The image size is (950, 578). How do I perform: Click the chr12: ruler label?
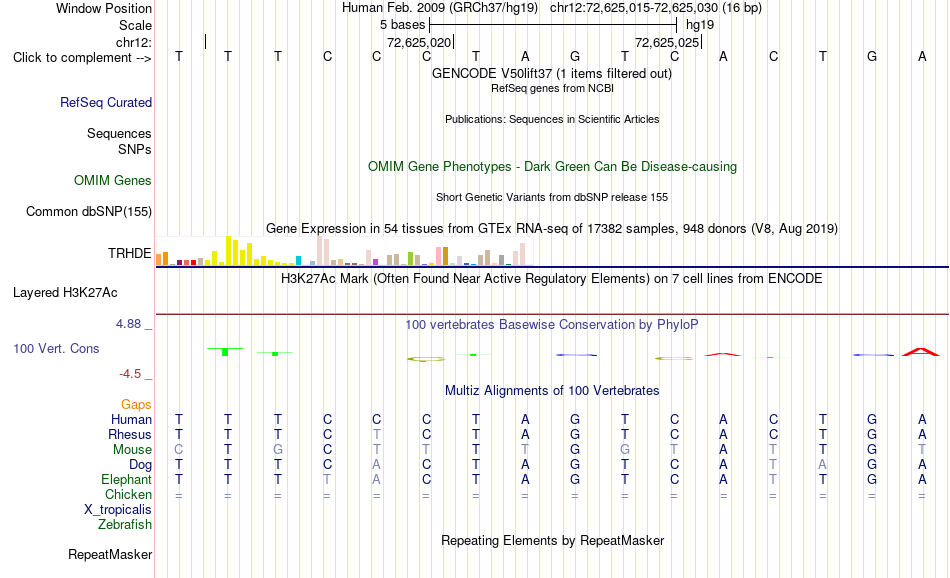coord(134,42)
